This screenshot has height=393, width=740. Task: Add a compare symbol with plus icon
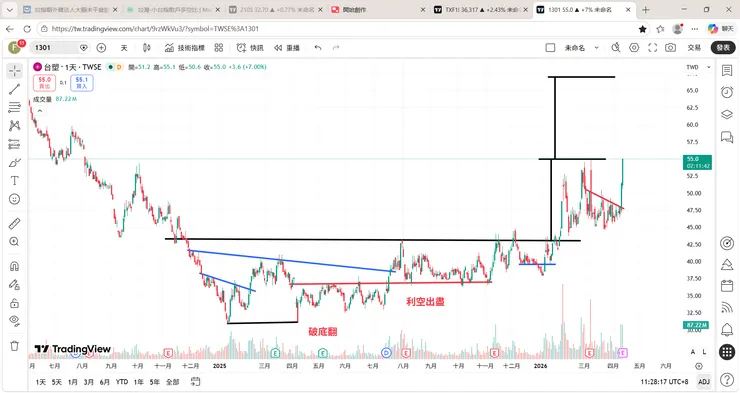[101, 48]
